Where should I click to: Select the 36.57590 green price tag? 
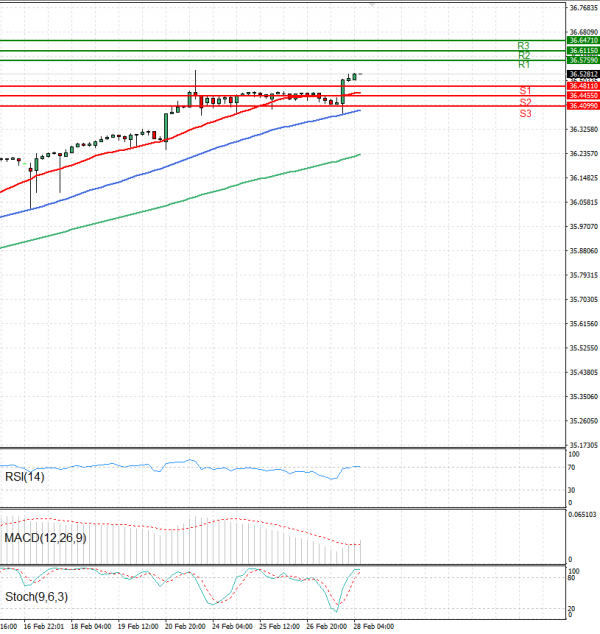pyautogui.click(x=582, y=60)
